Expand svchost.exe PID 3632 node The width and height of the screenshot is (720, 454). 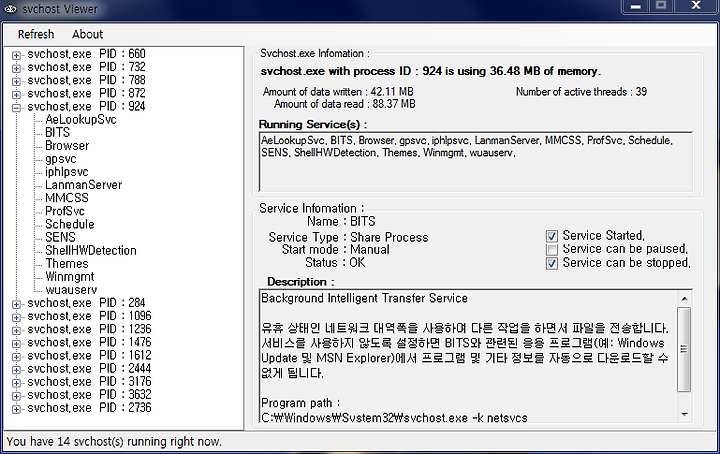pyautogui.click(x=17, y=396)
